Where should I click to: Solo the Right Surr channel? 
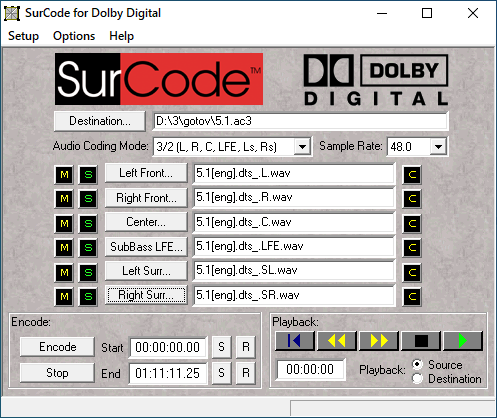88,297
